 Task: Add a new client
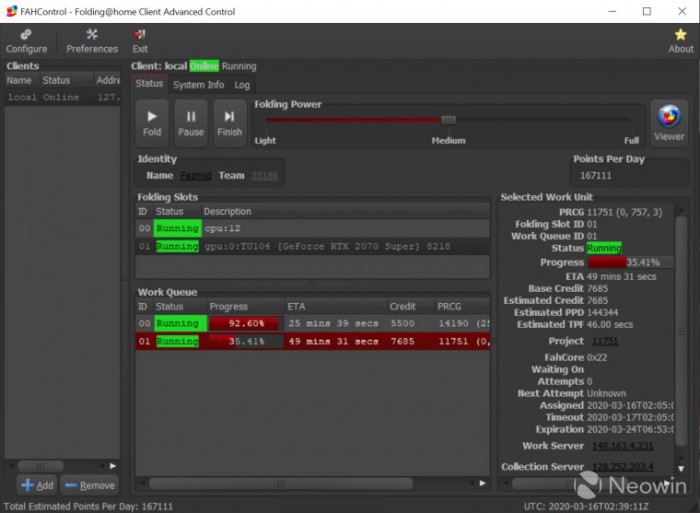click(x=37, y=485)
